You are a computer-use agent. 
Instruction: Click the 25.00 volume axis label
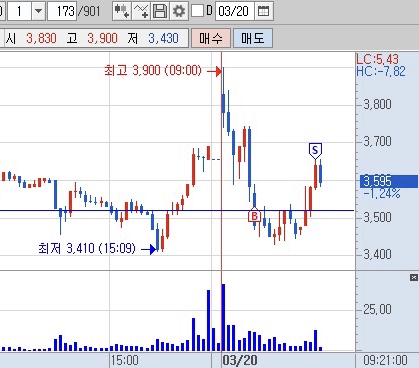tap(377, 309)
